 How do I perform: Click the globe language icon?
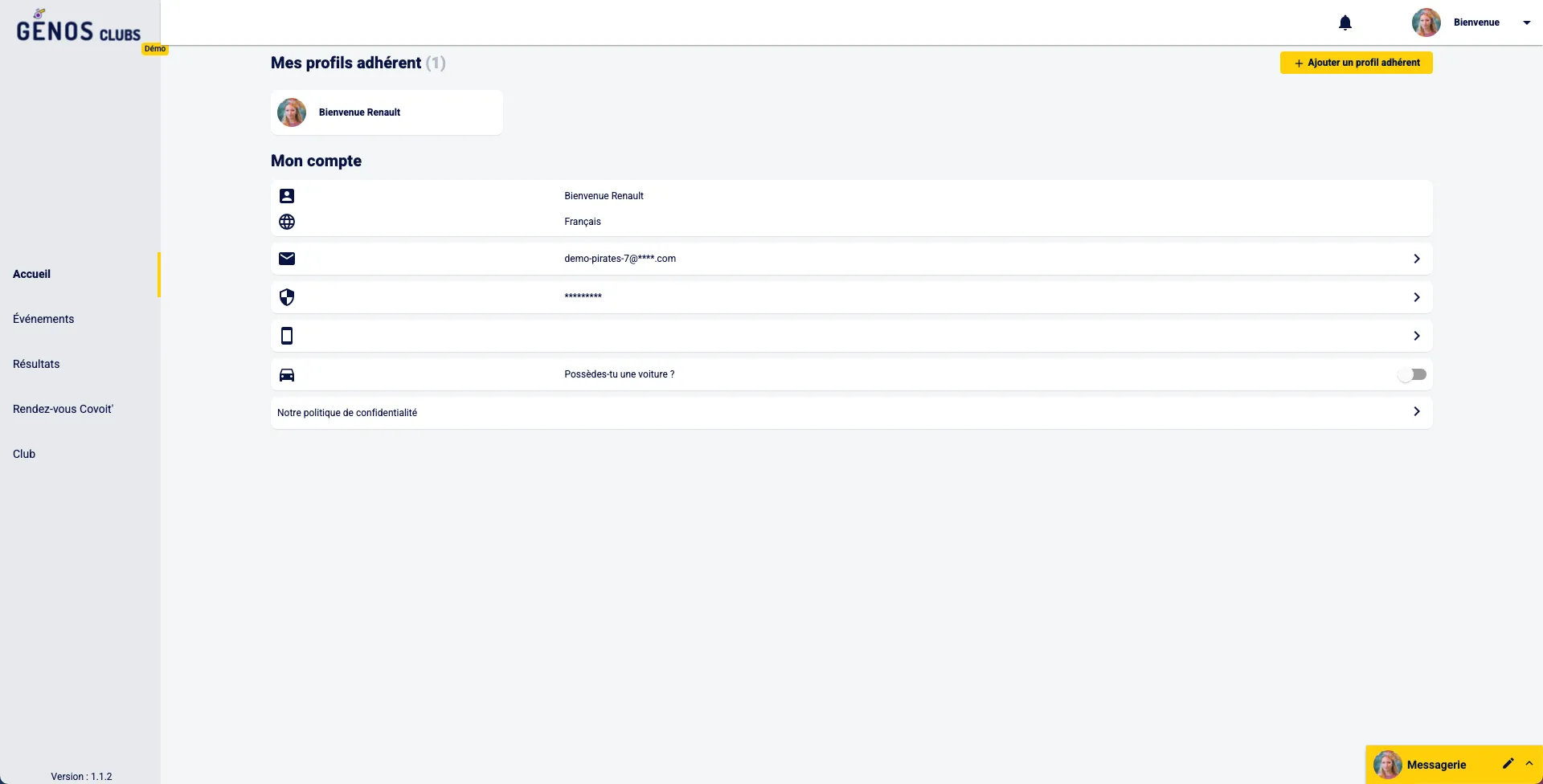[287, 222]
